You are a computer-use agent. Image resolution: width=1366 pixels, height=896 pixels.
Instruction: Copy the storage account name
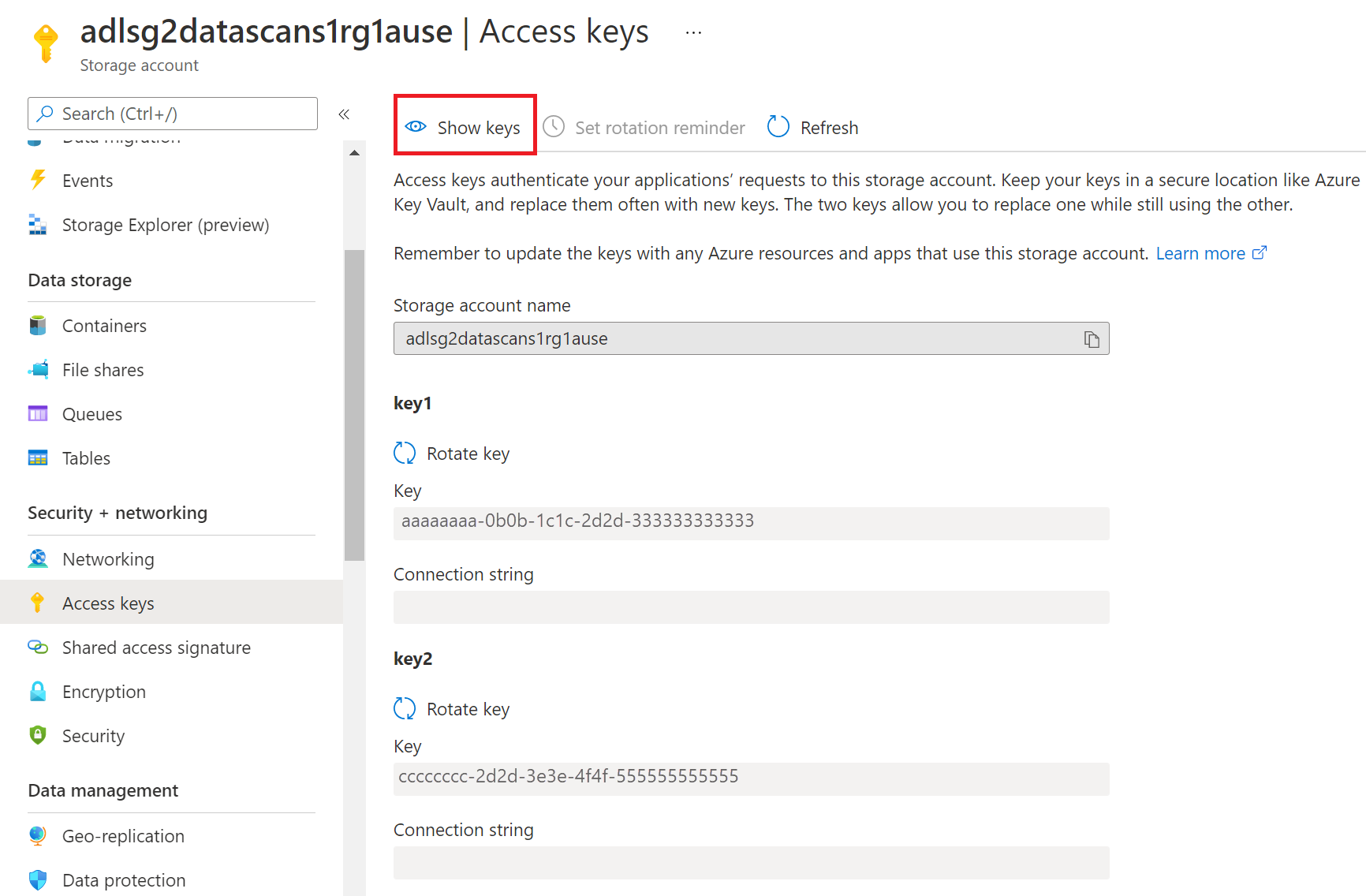click(x=1092, y=339)
